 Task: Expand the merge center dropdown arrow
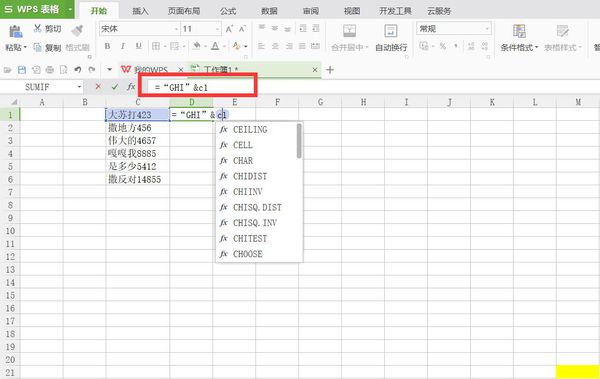coord(367,47)
